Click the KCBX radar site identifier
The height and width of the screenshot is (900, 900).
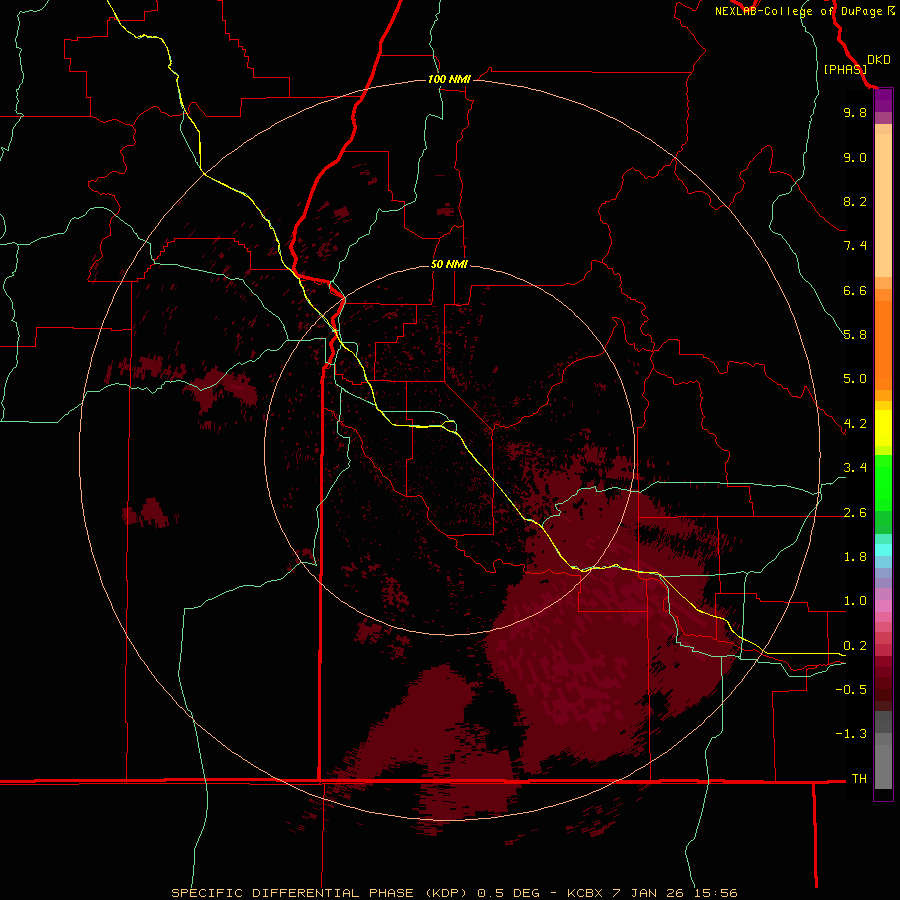point(587,893)
